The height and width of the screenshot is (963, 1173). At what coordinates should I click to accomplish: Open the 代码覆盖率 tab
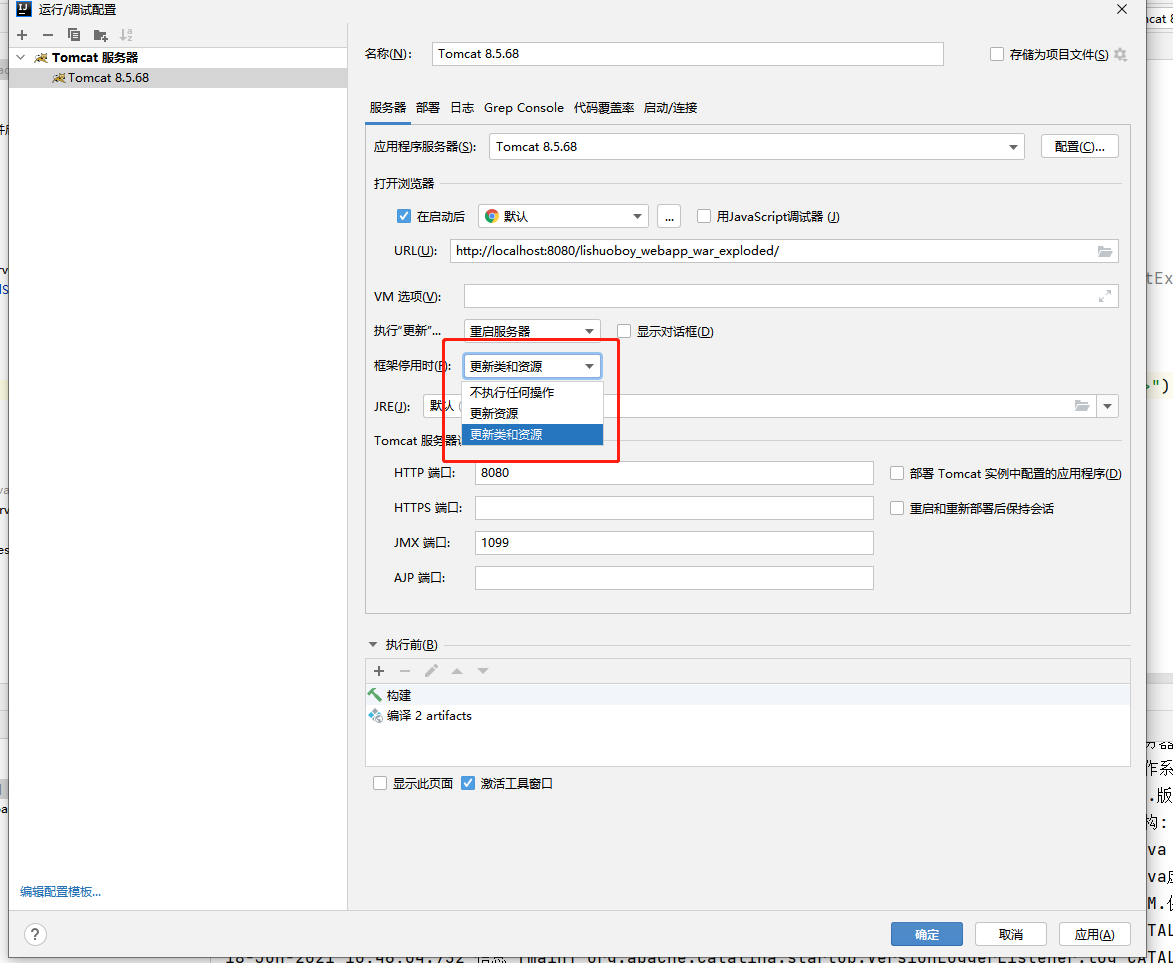(604, 108)
